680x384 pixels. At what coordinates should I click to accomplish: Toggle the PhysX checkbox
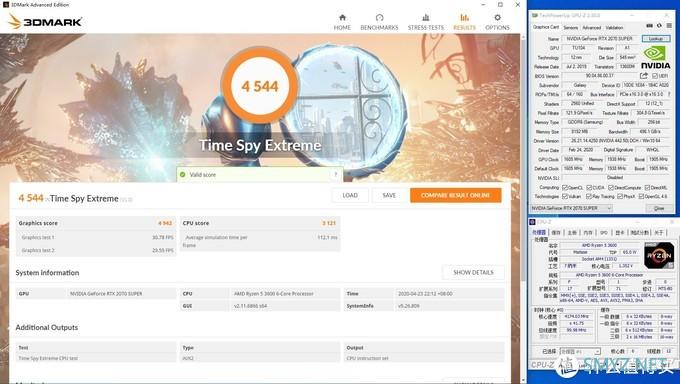pos(620,197)
